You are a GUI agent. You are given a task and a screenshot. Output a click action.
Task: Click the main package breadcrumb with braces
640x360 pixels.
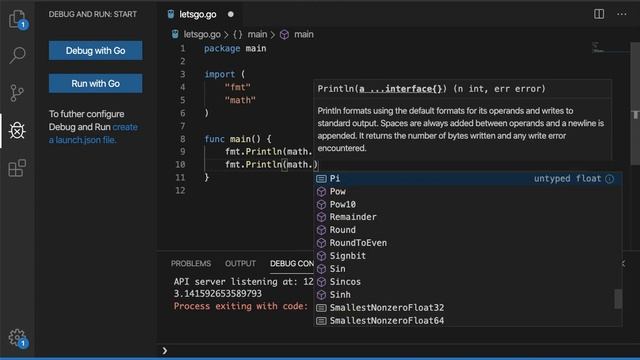point(250,34)
